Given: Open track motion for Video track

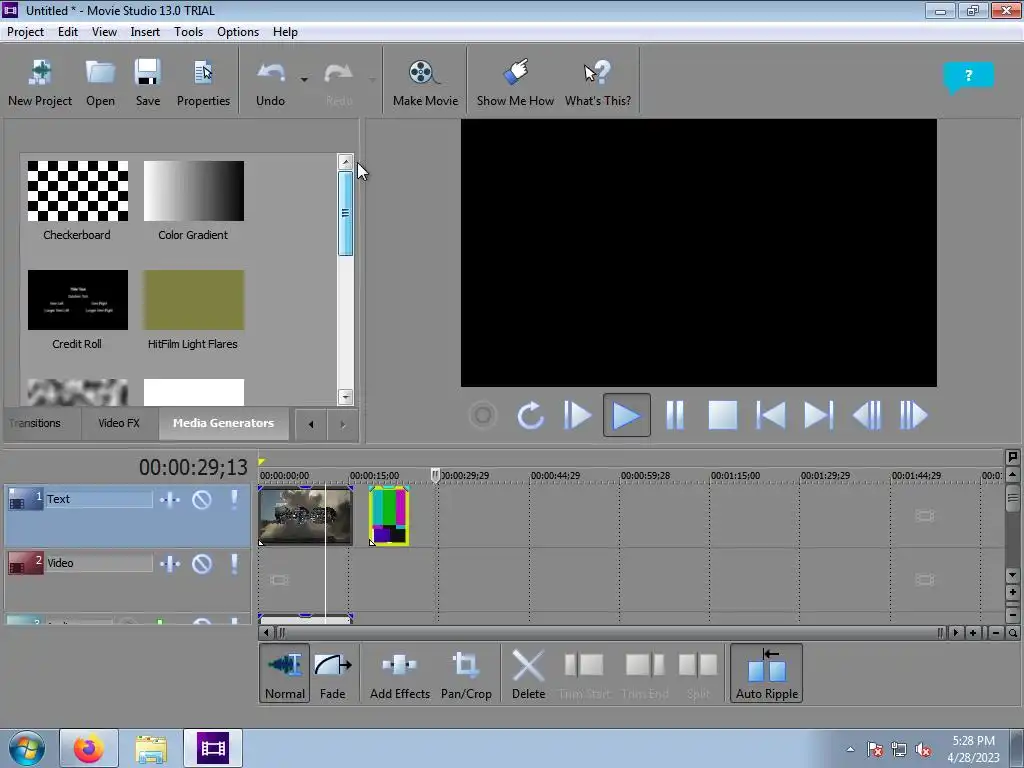Looking at the screenshot, I should (x=170, y=564).
